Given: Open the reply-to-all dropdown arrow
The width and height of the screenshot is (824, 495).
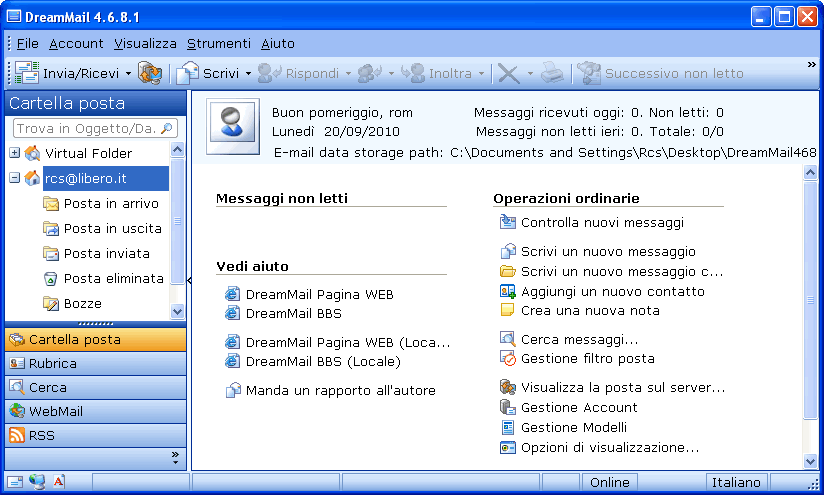Looking at the screenshot, I should tap(391, 74).
